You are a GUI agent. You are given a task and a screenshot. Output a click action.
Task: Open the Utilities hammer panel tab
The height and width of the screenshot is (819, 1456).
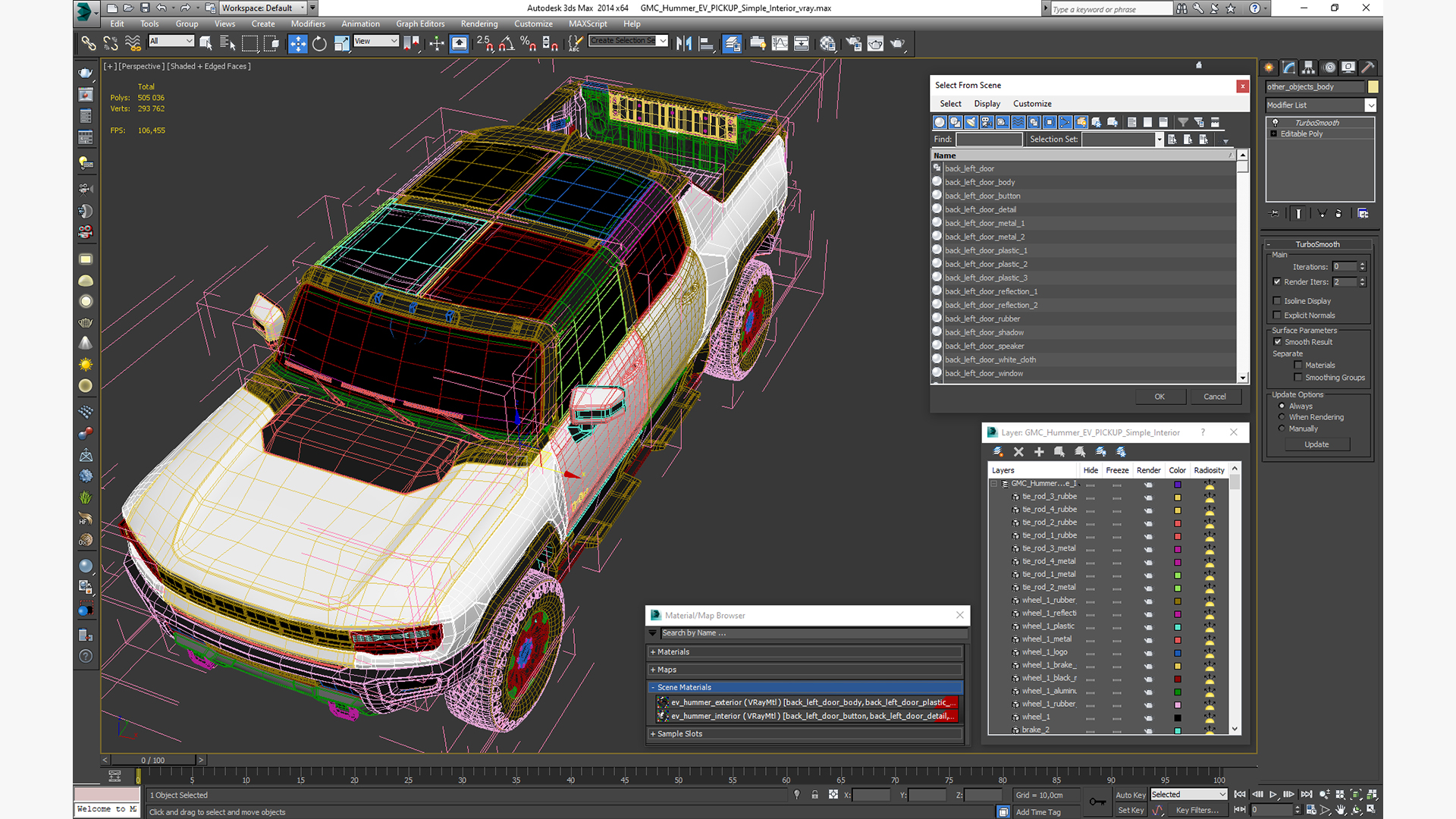point(1367,67)
